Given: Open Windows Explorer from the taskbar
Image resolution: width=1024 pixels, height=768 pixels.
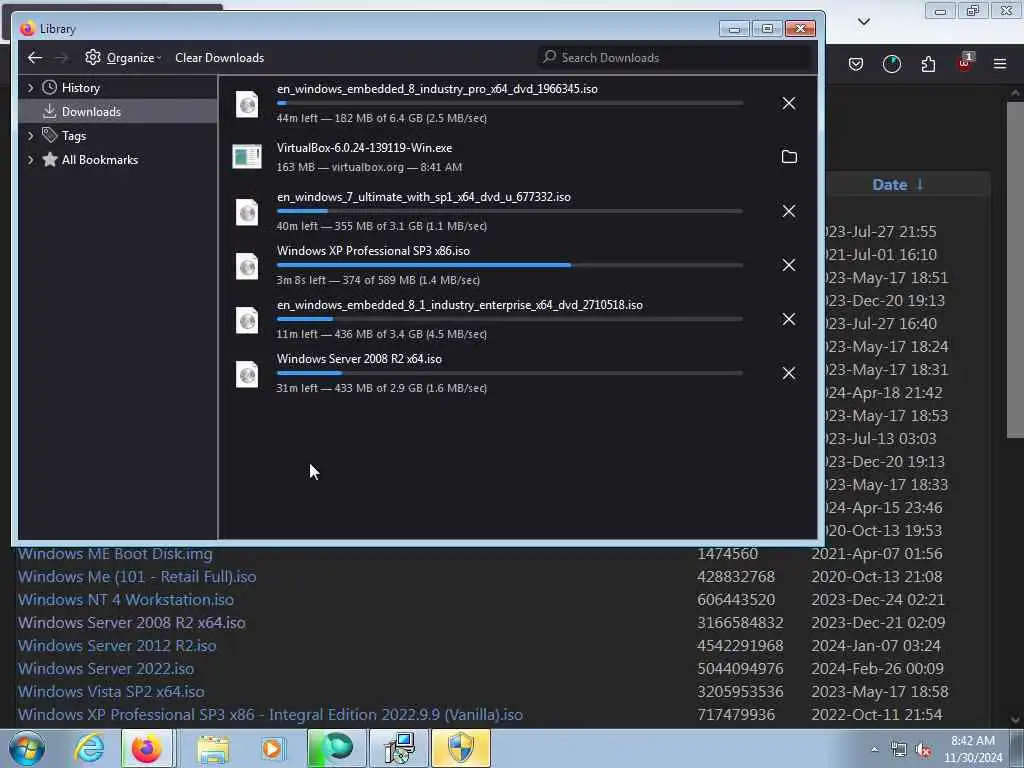Looking at the screenshot, I should pos(213,749).
